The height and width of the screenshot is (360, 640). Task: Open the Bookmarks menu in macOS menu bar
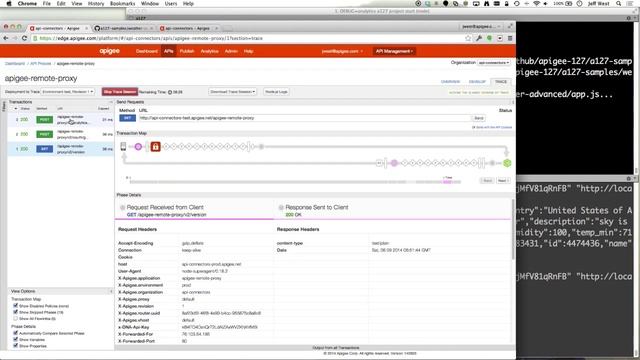[x=122, y=4]
